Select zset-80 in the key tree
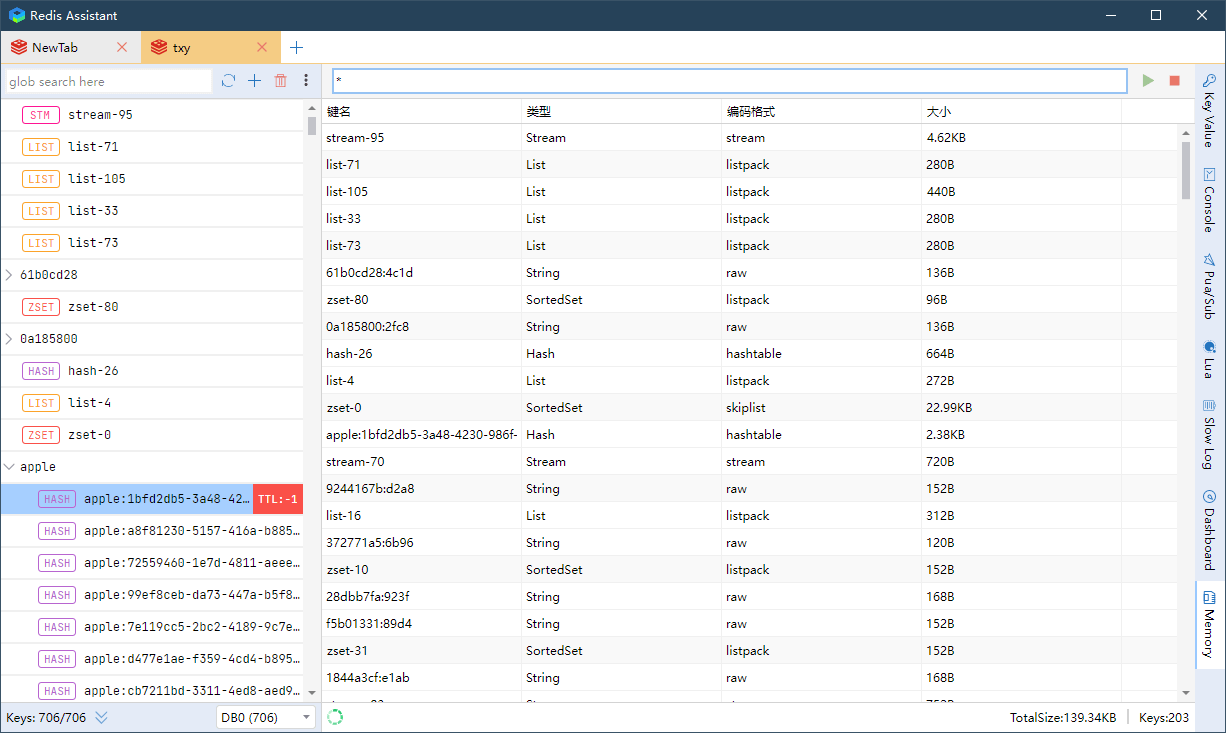 [x=152, y=307]
